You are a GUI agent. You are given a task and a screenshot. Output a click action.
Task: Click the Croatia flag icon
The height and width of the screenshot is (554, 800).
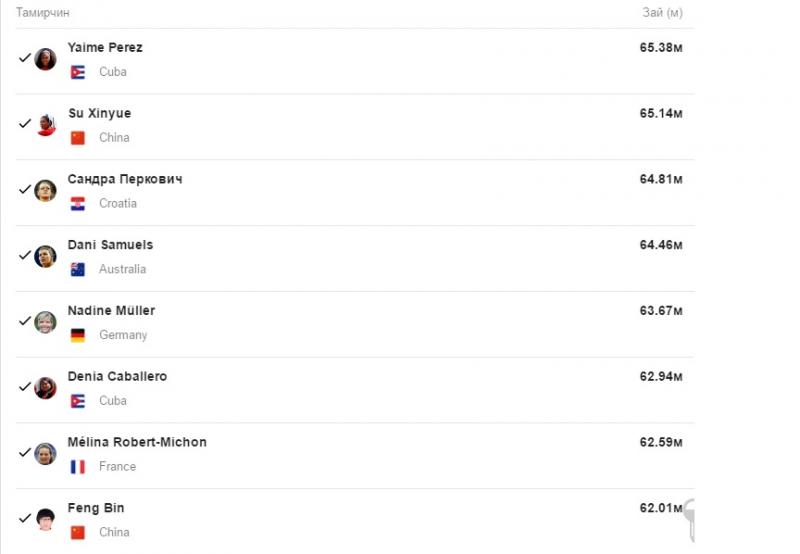77,204
